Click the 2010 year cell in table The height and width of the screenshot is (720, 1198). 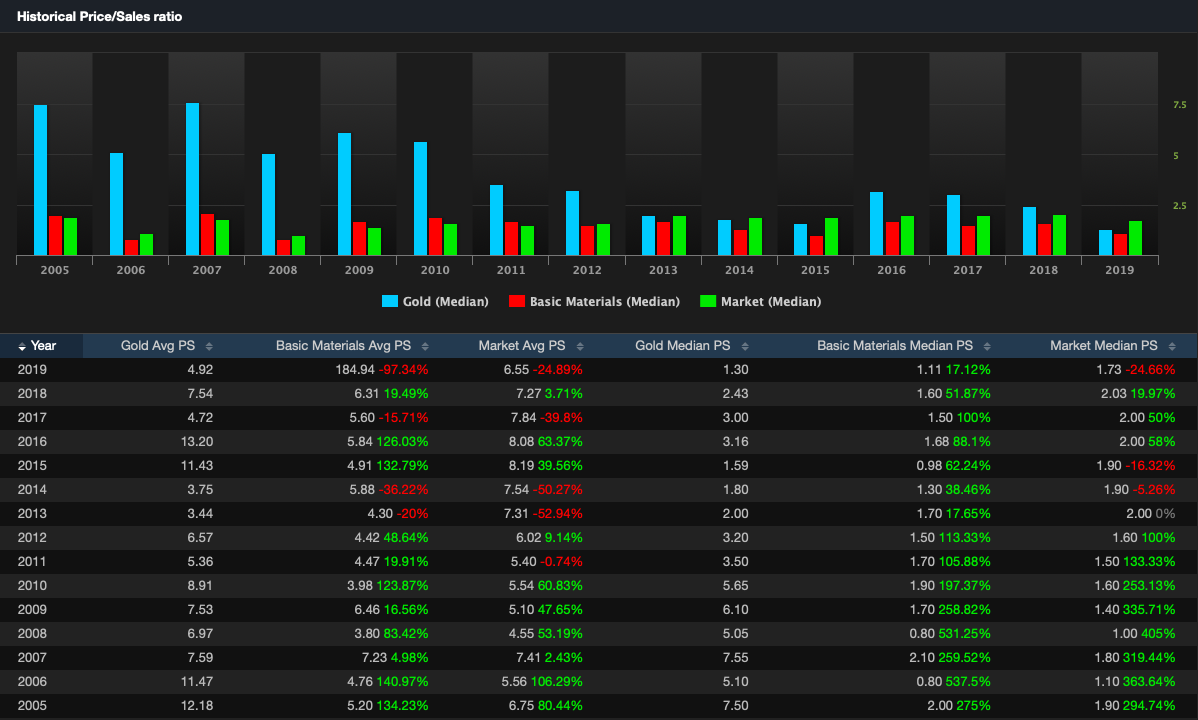[x=32, y=585]
